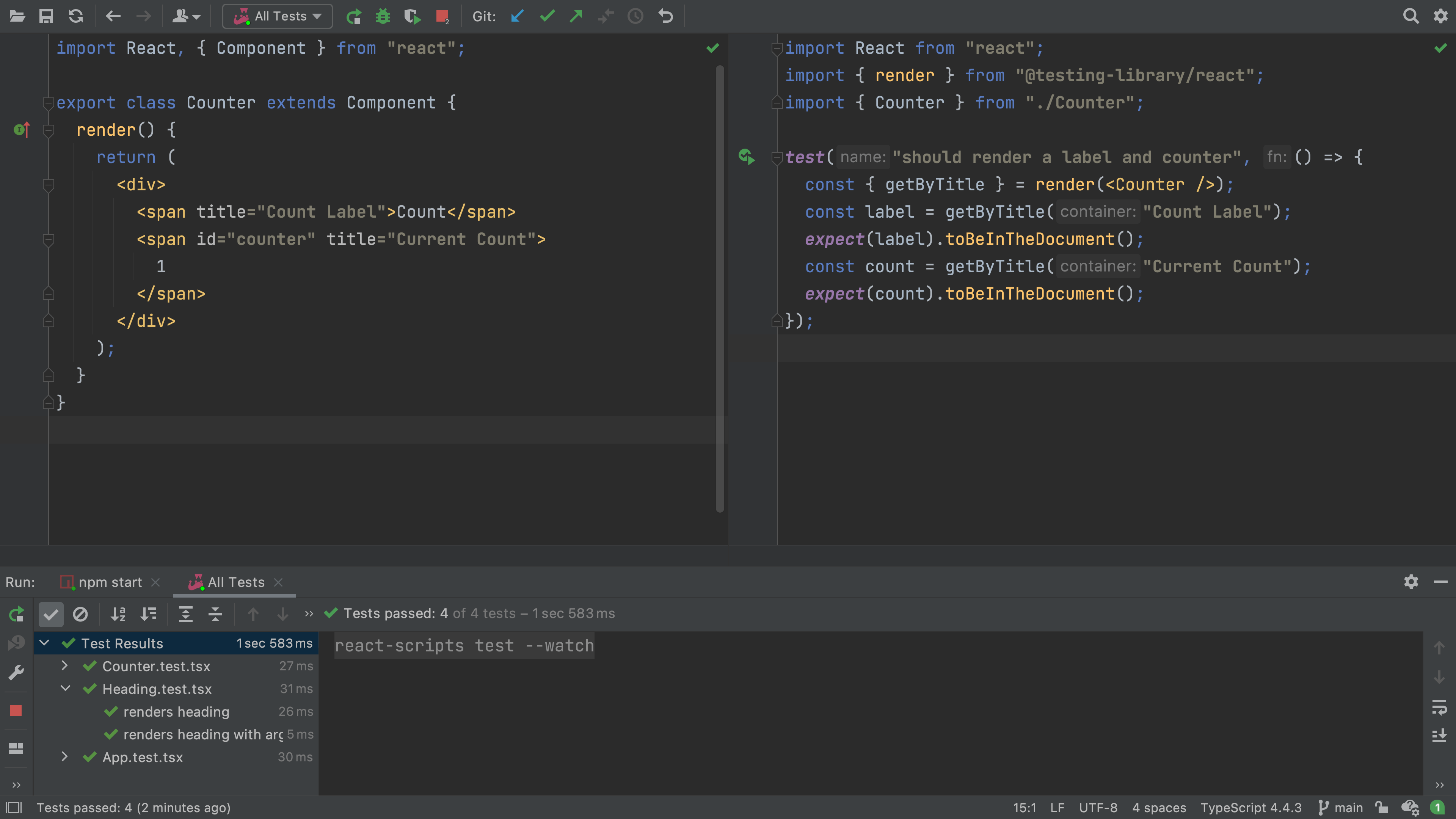Click the Save All floppy icon
Viewport: 1456px width, 819px height.
click(x=46, y=16)
